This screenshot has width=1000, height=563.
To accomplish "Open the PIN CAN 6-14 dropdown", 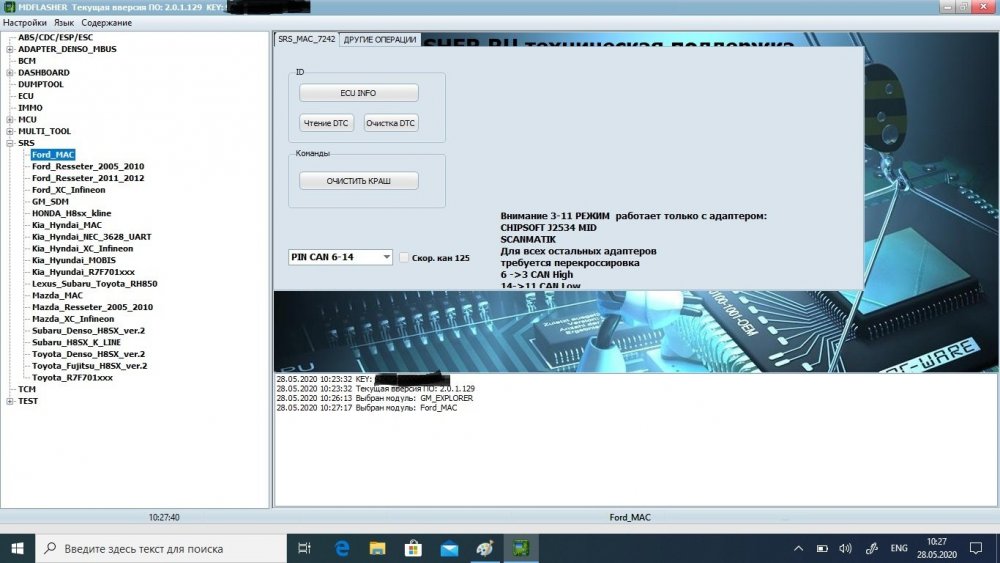I will [x=340, y=257].
